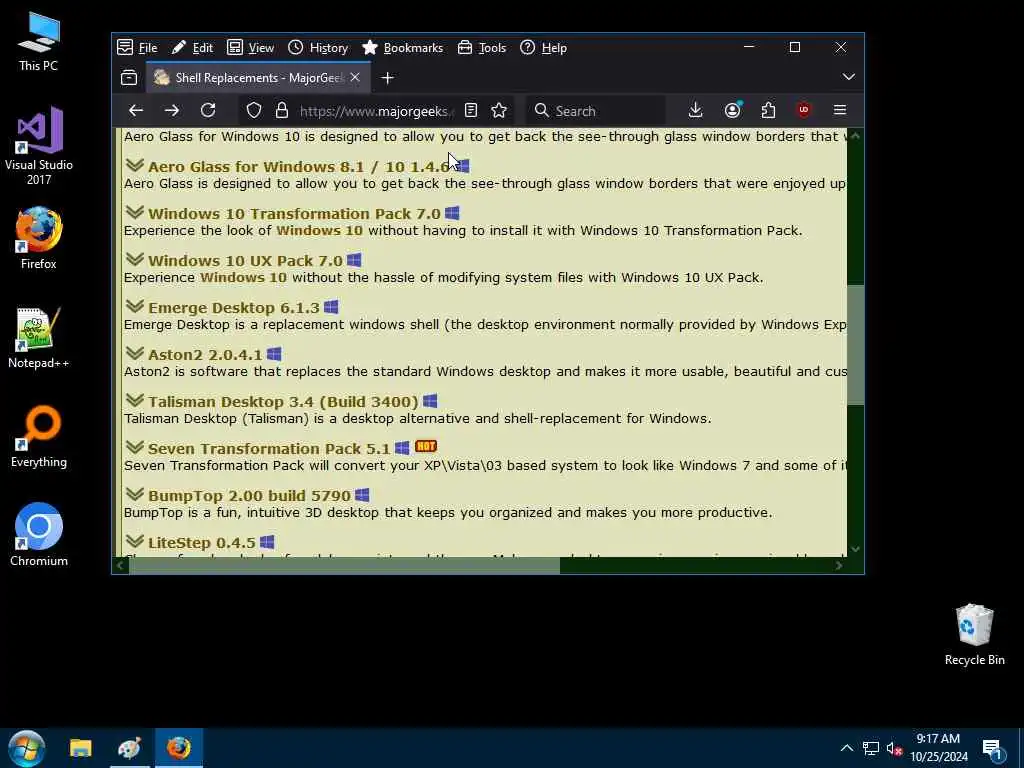Open the View menu

(250, 48)
